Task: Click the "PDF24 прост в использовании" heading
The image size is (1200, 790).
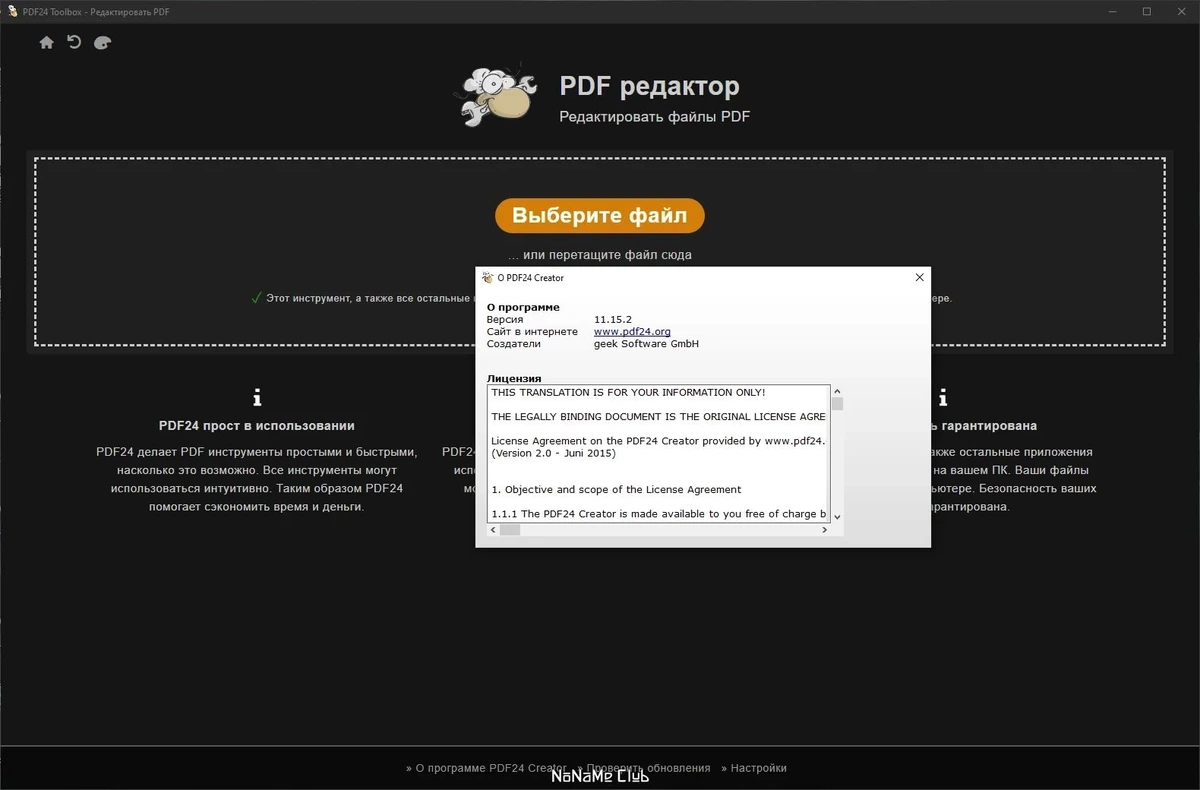Action: [x=257, y=425]
